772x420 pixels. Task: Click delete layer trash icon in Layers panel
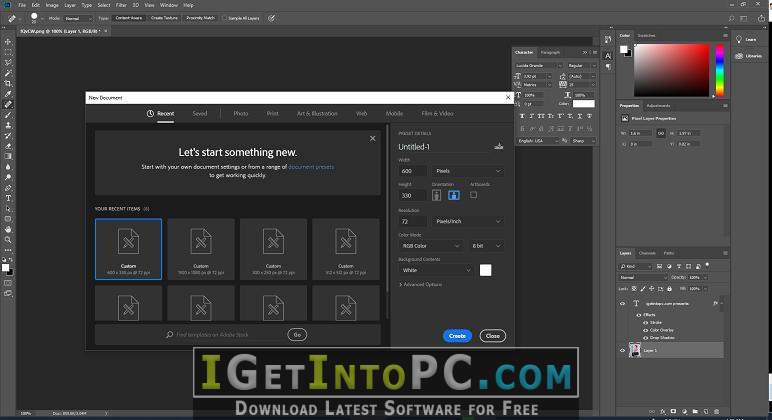pos(716,411)
